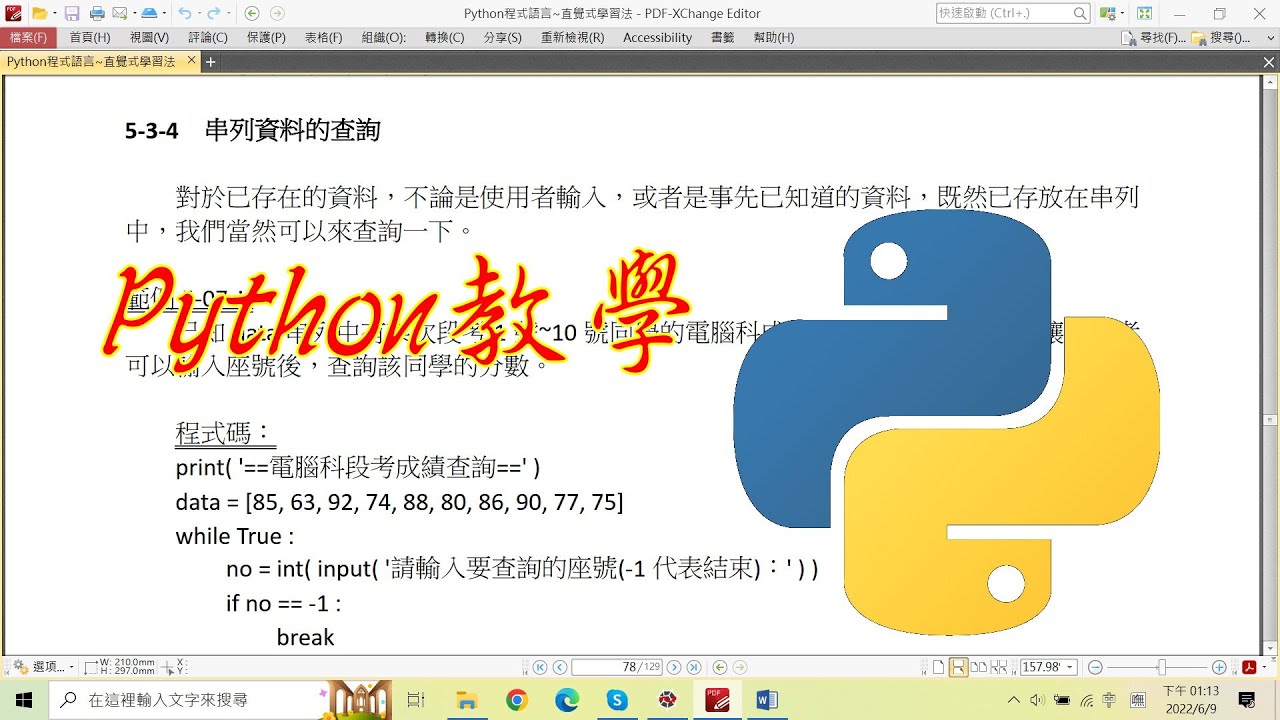Go to the next page
The image size is (1280, 720).
tap(674, 667)
